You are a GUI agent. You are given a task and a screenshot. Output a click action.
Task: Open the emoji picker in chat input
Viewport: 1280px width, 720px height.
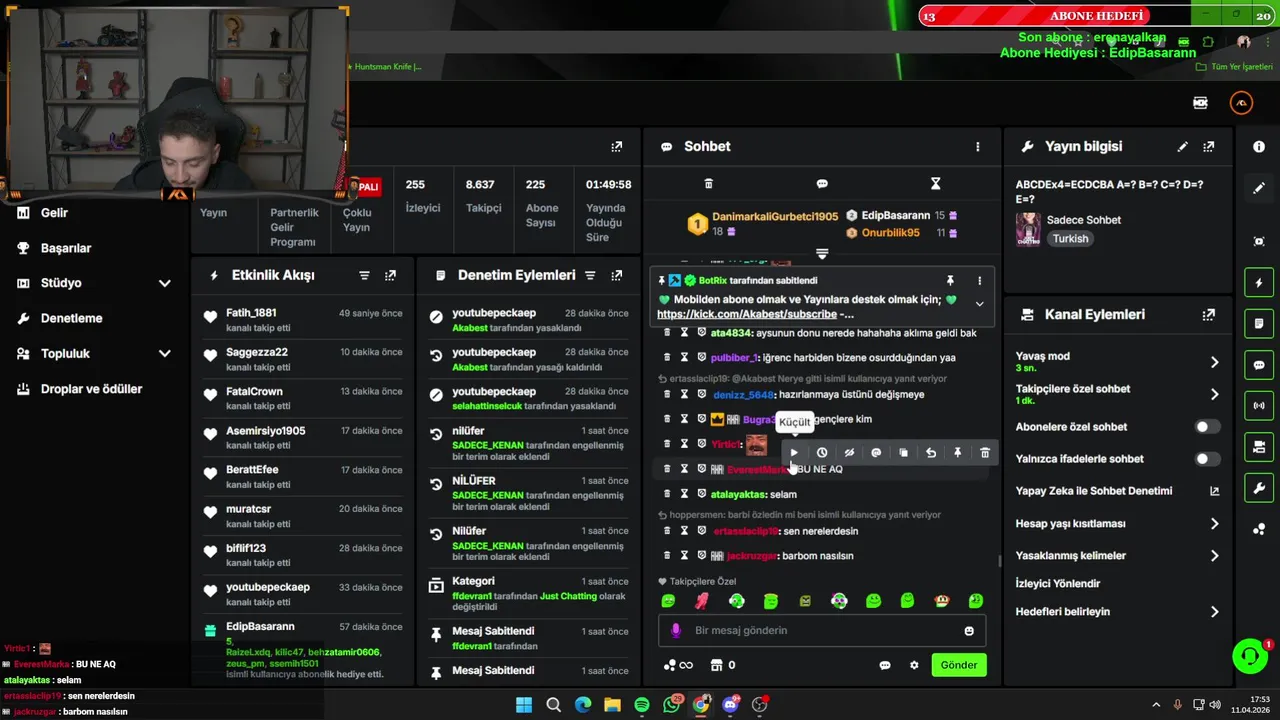tap(969, 631)
